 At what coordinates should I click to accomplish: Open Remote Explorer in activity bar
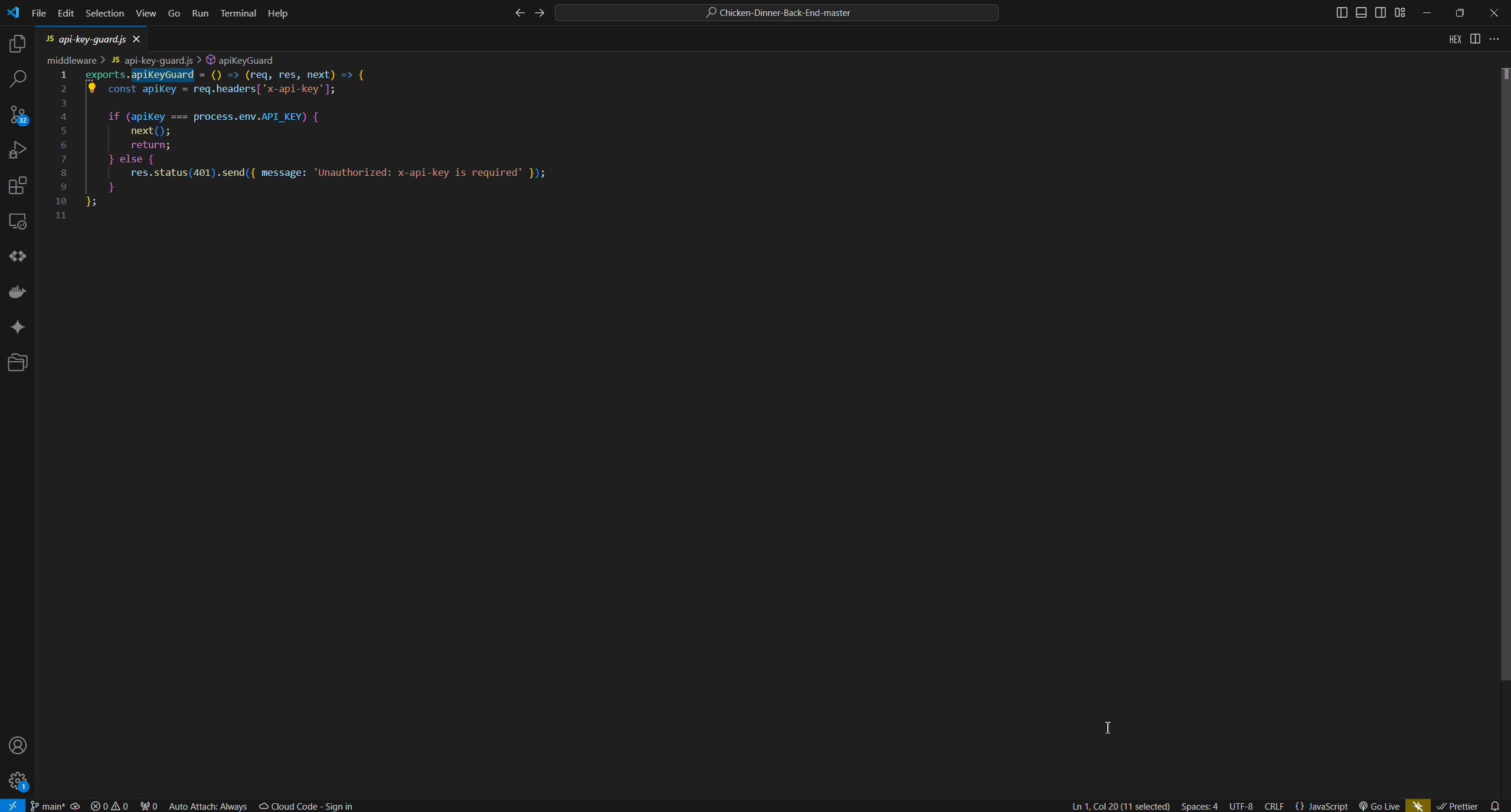tap(18, 221)
